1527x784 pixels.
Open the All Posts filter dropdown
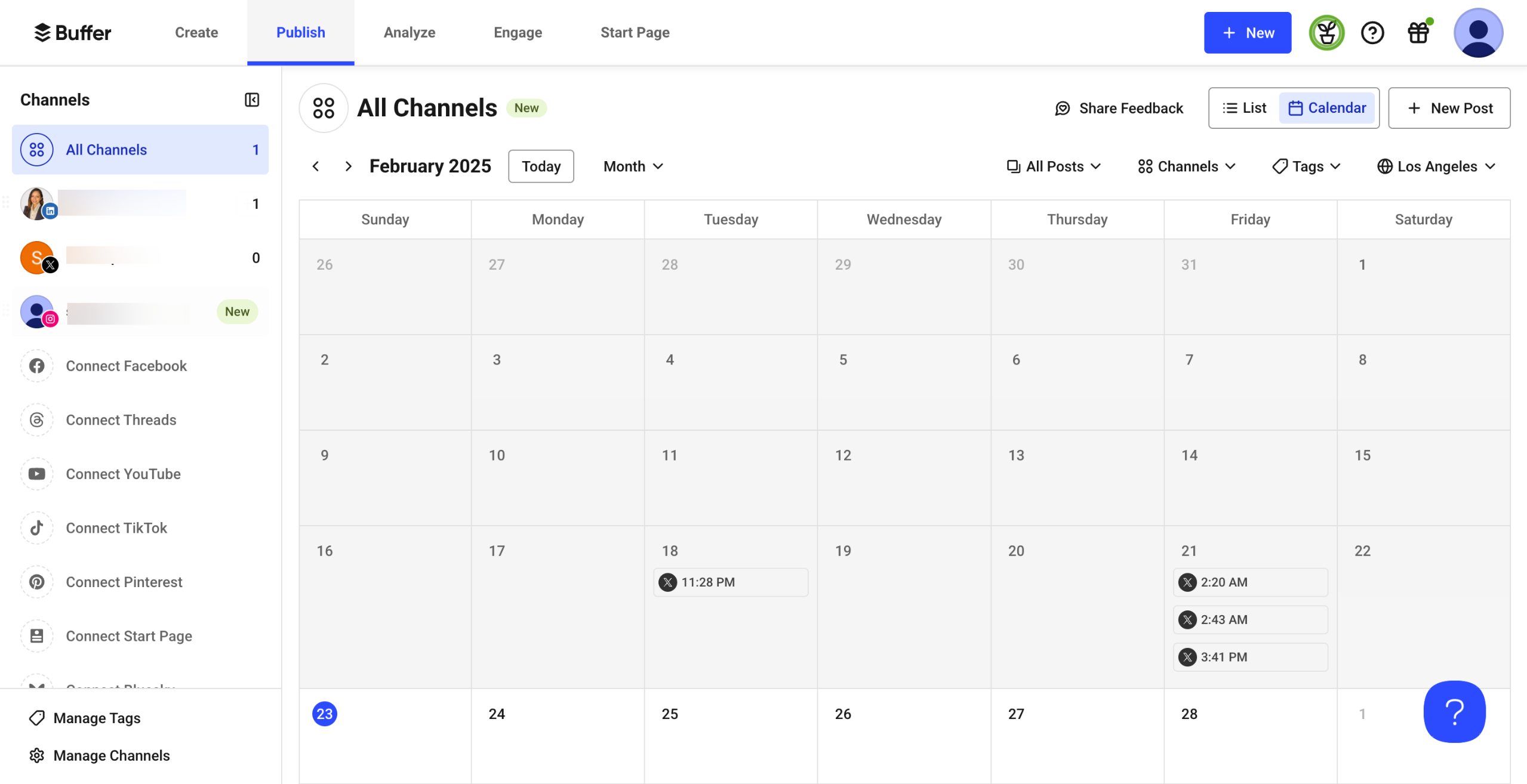point(1054,166)
